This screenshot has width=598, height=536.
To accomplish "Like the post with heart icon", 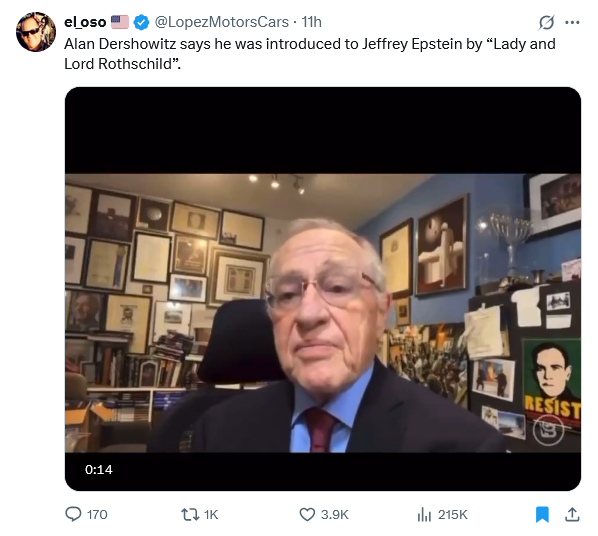I will (307, 514).
